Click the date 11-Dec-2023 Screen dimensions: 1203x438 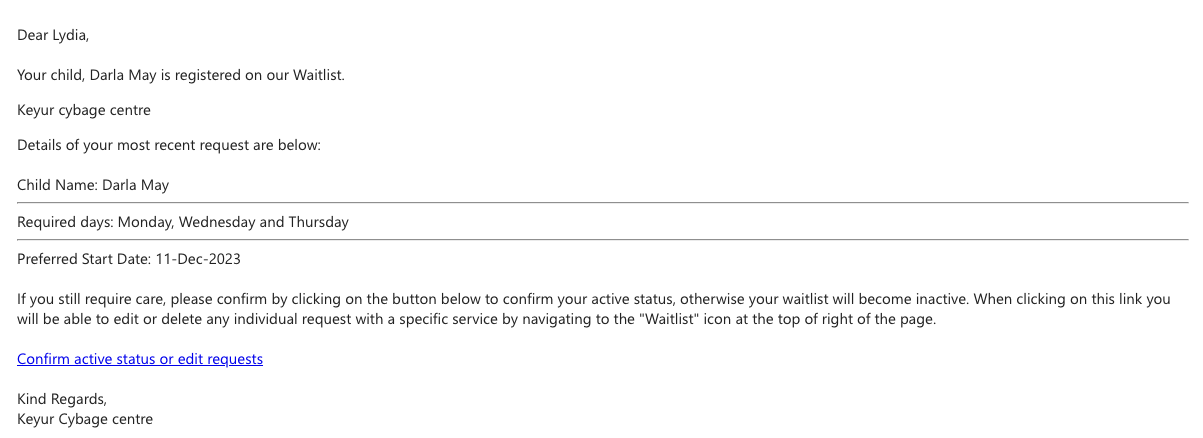[197, 259]
